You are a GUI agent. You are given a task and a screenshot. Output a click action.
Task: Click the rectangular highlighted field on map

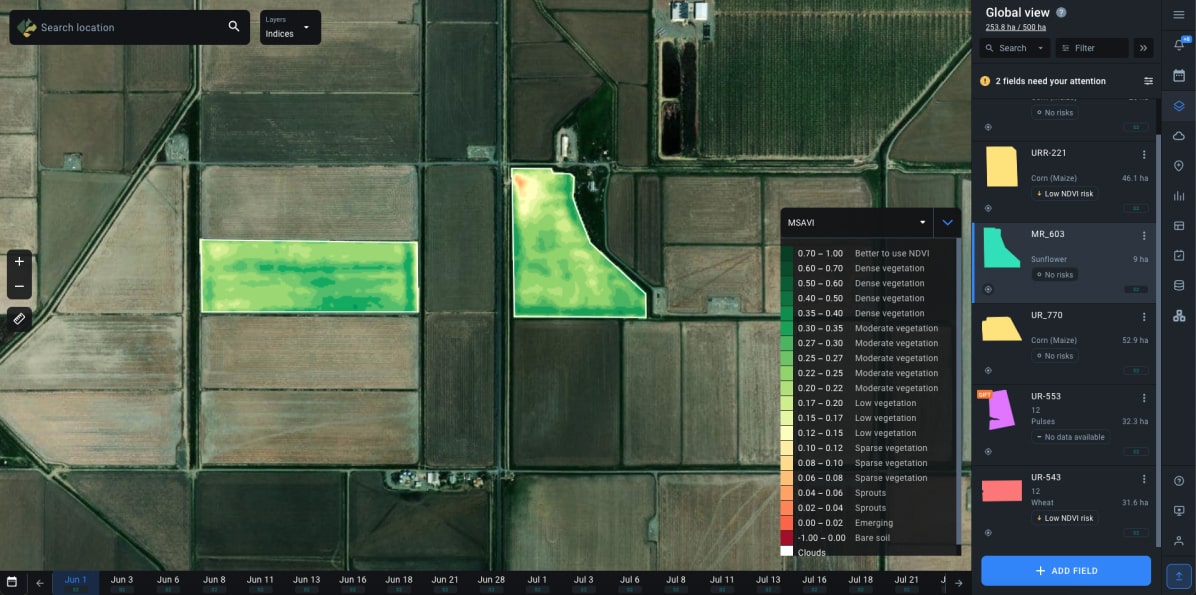point(309,276)
